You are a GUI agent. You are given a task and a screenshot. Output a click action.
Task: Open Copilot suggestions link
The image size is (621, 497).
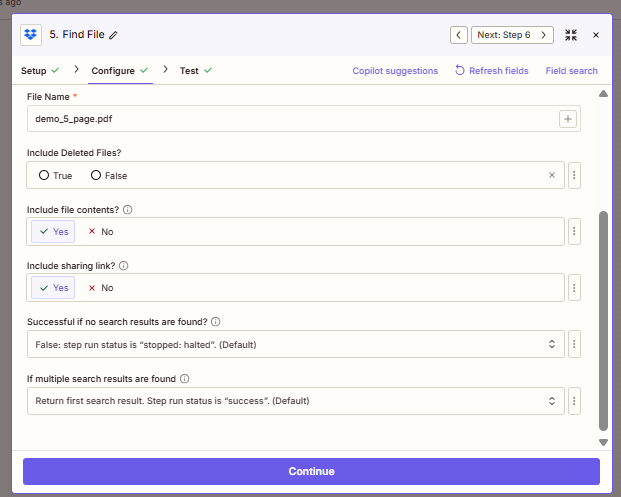click(395, 71)
